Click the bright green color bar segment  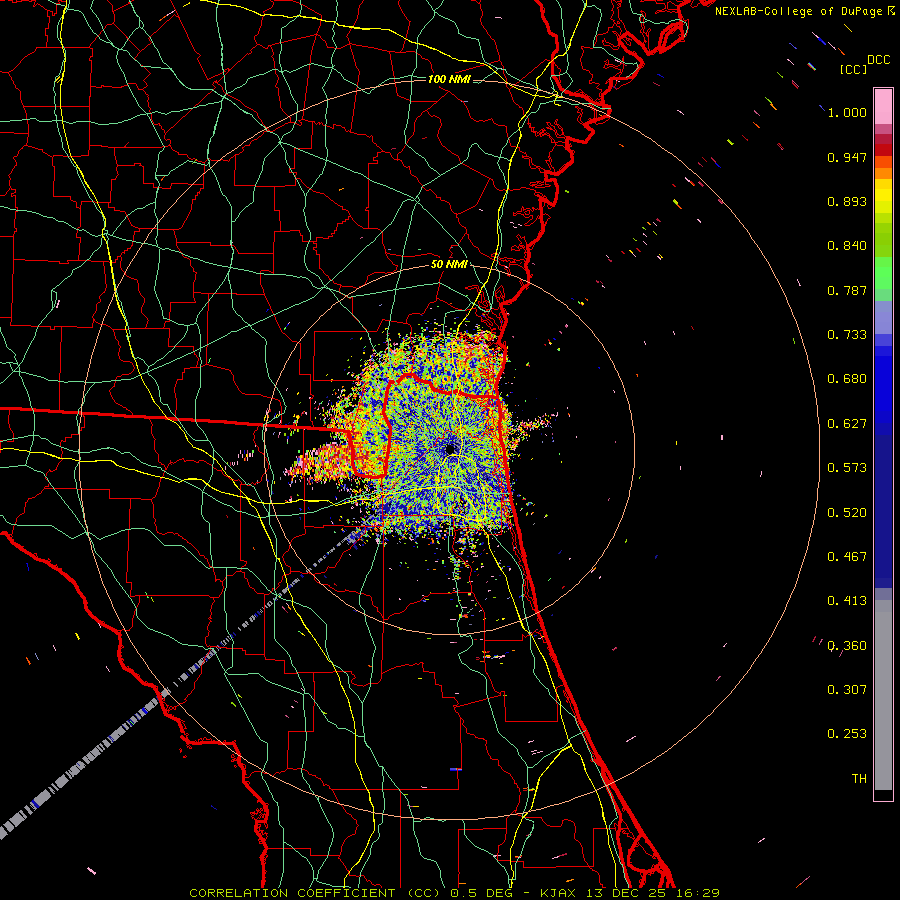[x=883, y=274]
